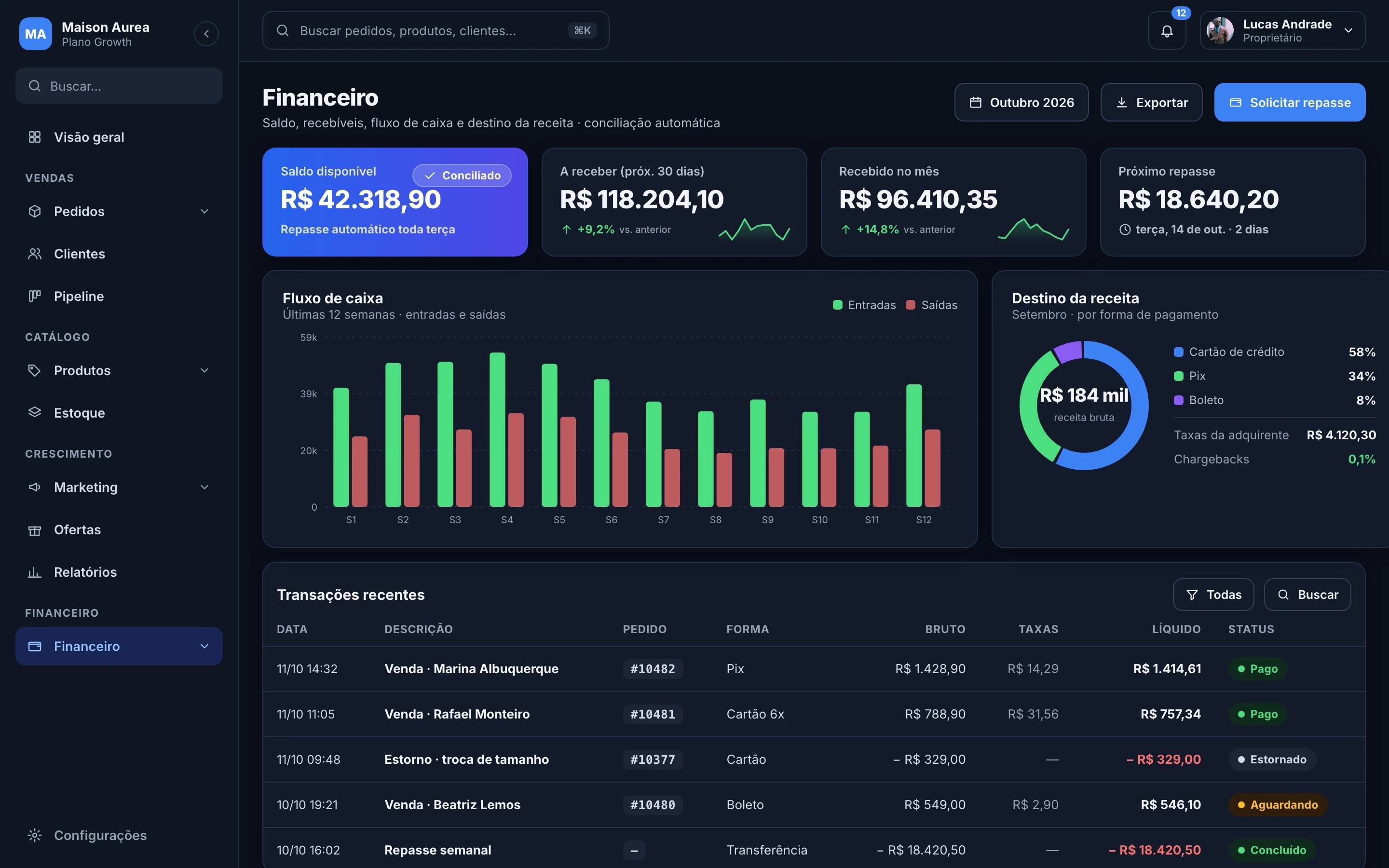The width and height of the screenshot is (1389, 868).
Task: Go to Estoque in the sidebar
Action: [119, 413]
